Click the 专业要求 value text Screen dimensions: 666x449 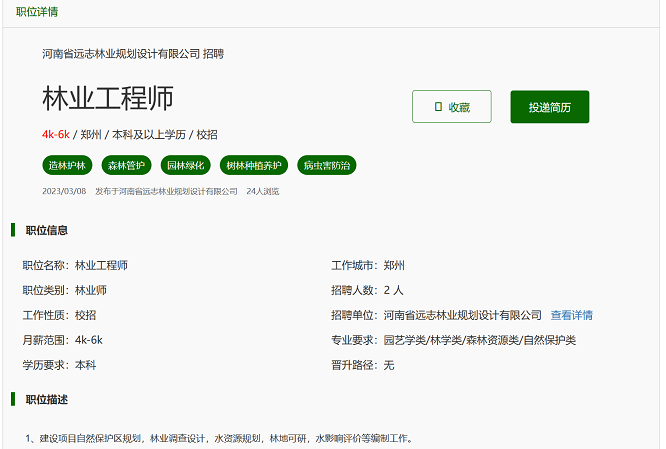click(x=480, y=340)
